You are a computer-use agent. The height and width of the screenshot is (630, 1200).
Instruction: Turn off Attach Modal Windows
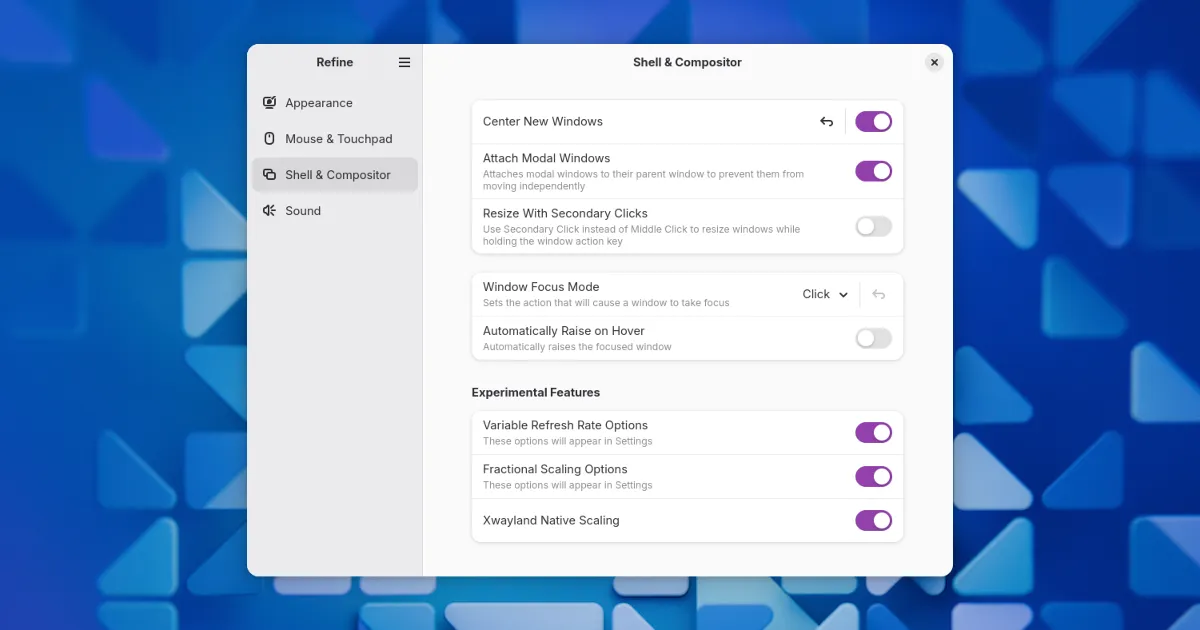873,171
